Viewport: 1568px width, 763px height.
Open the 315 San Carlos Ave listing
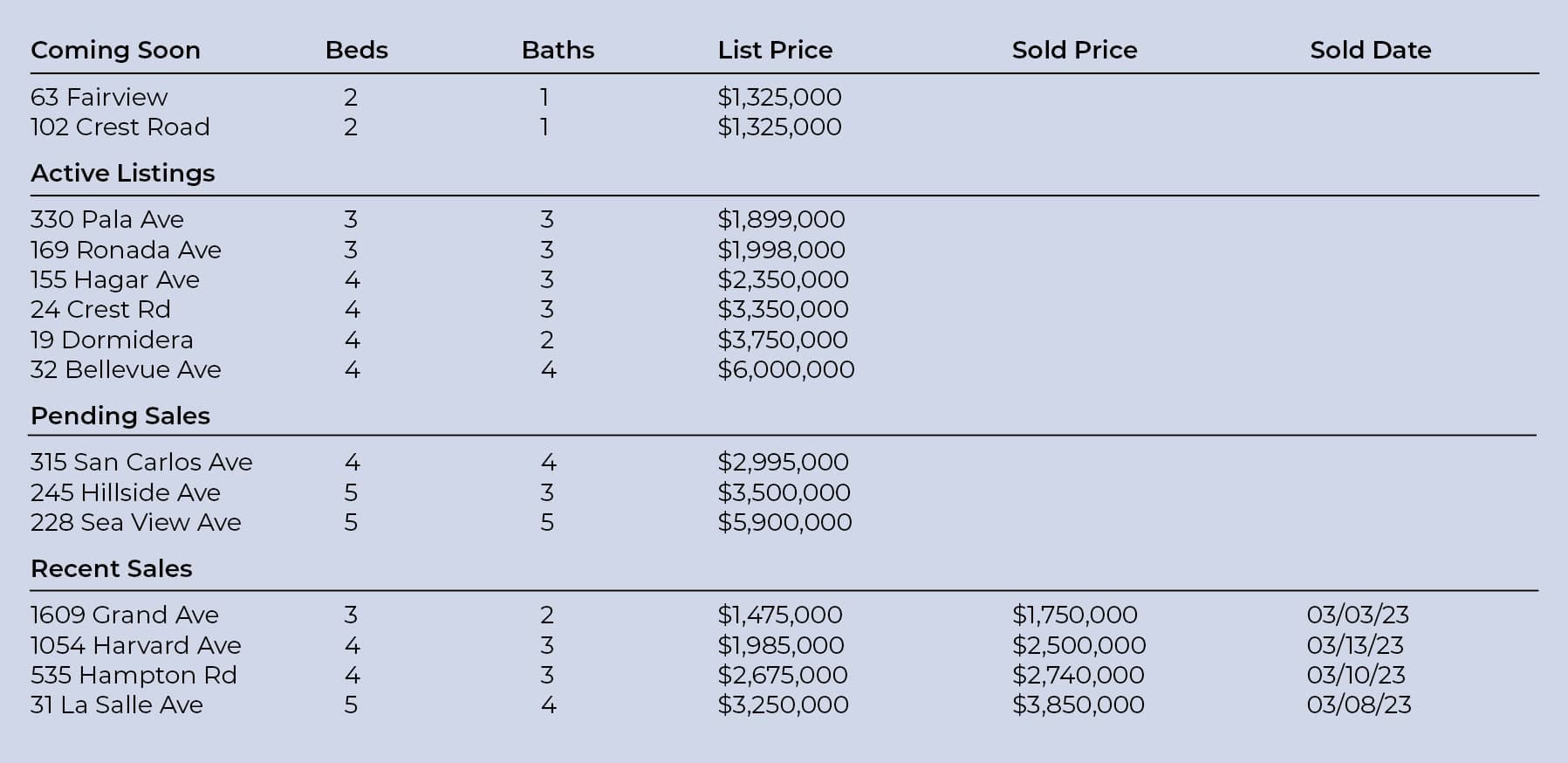[141, 463]
